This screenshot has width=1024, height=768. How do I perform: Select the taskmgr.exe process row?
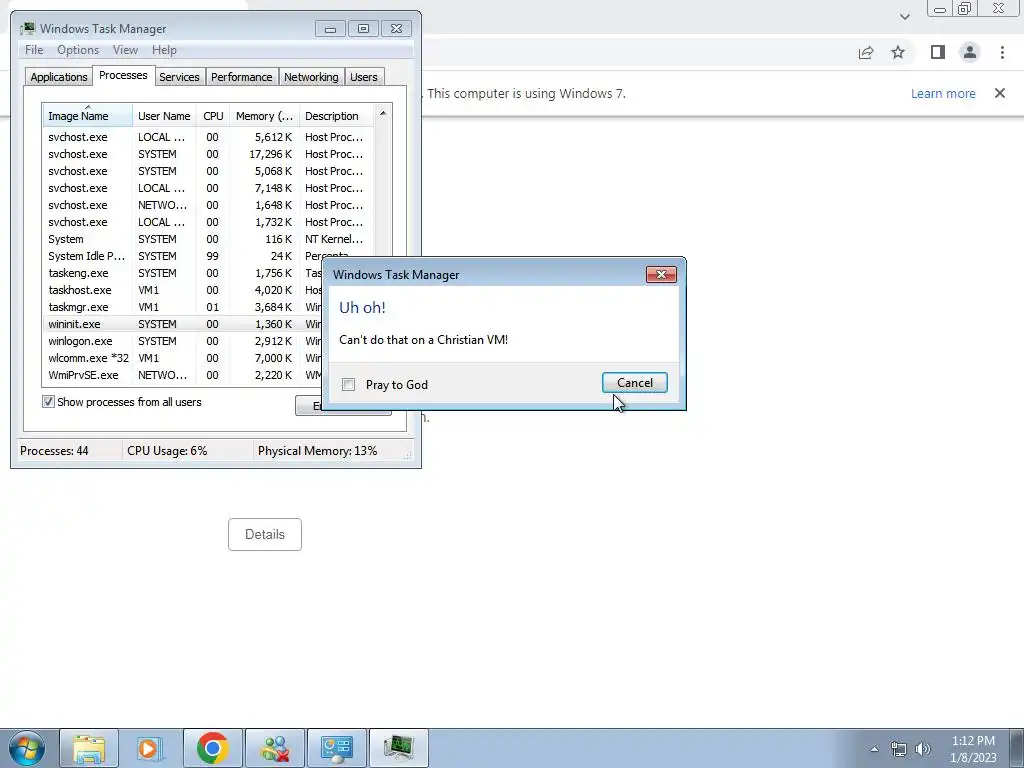[183, 307]
